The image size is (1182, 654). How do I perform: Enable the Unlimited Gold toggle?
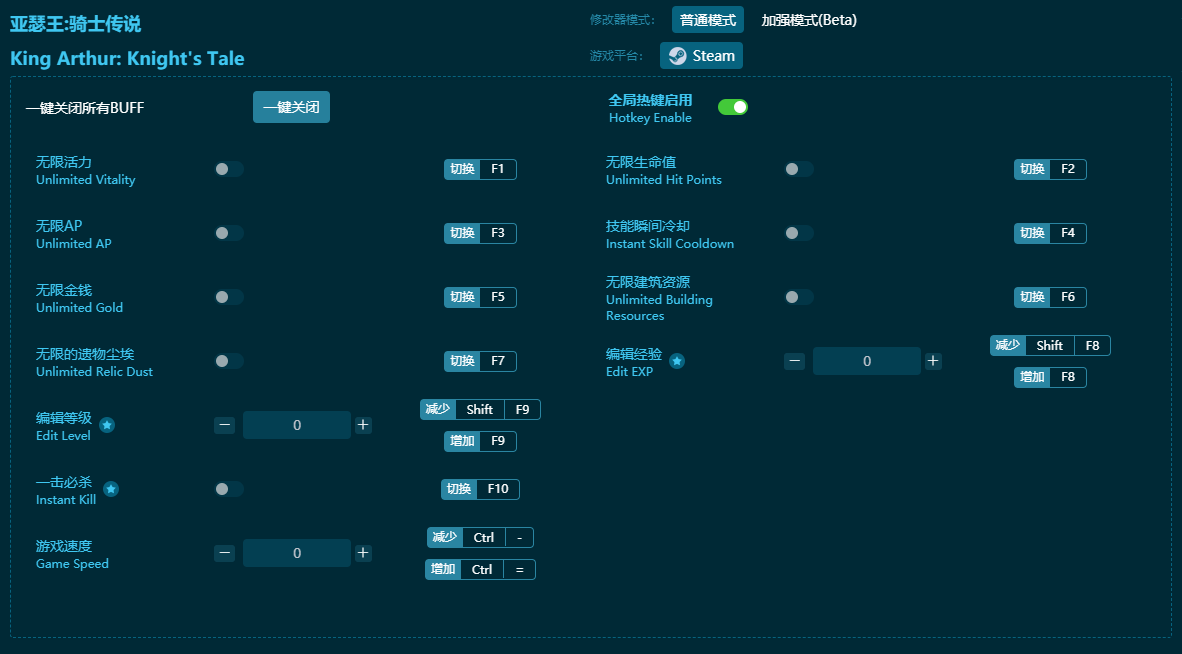pos(229,297)
